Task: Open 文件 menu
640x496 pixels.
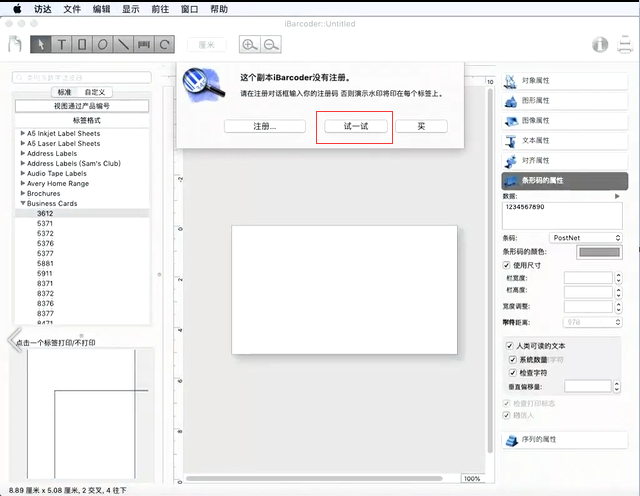Action: 72,9
